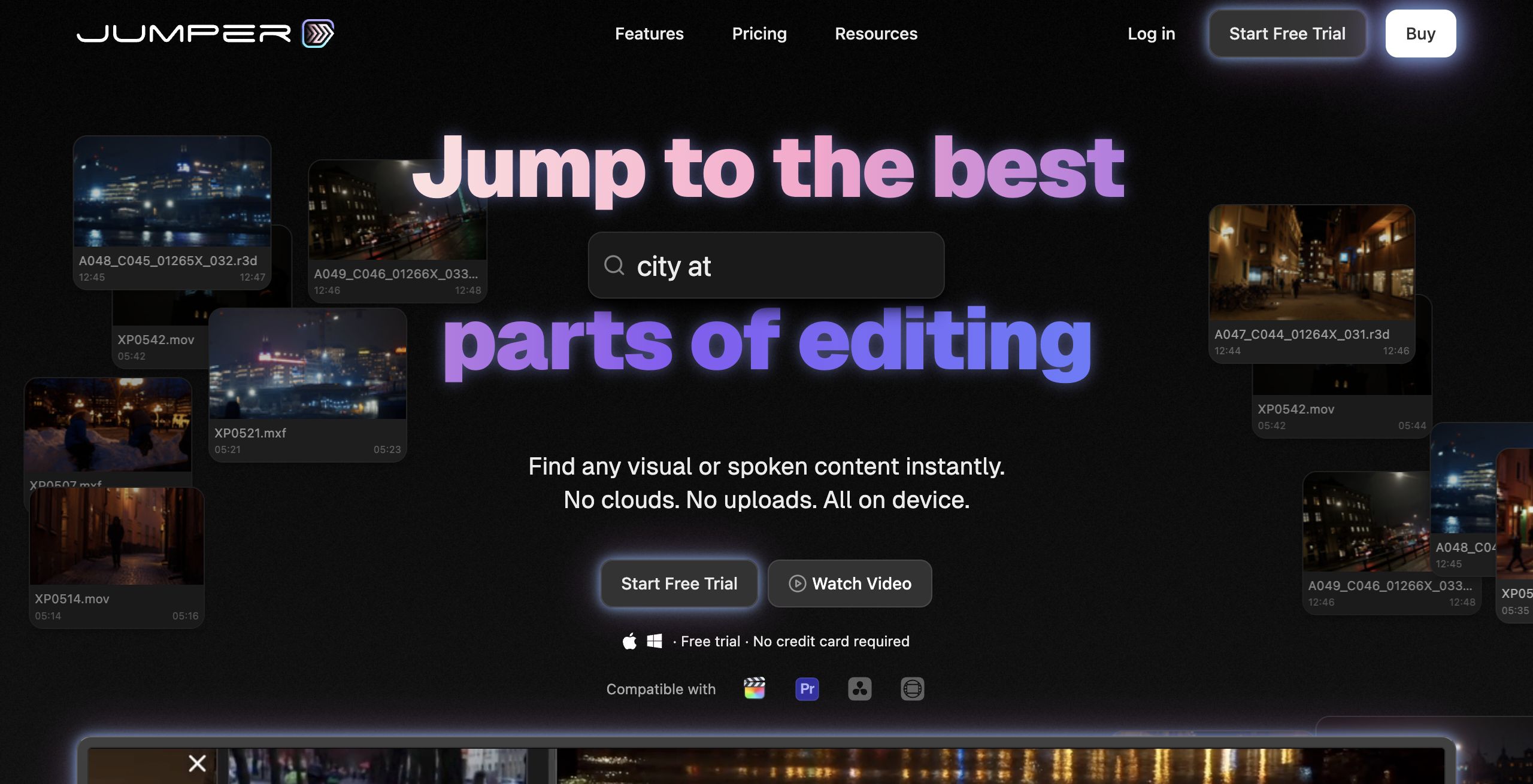Click the search magnifier icon

(614, 265)
